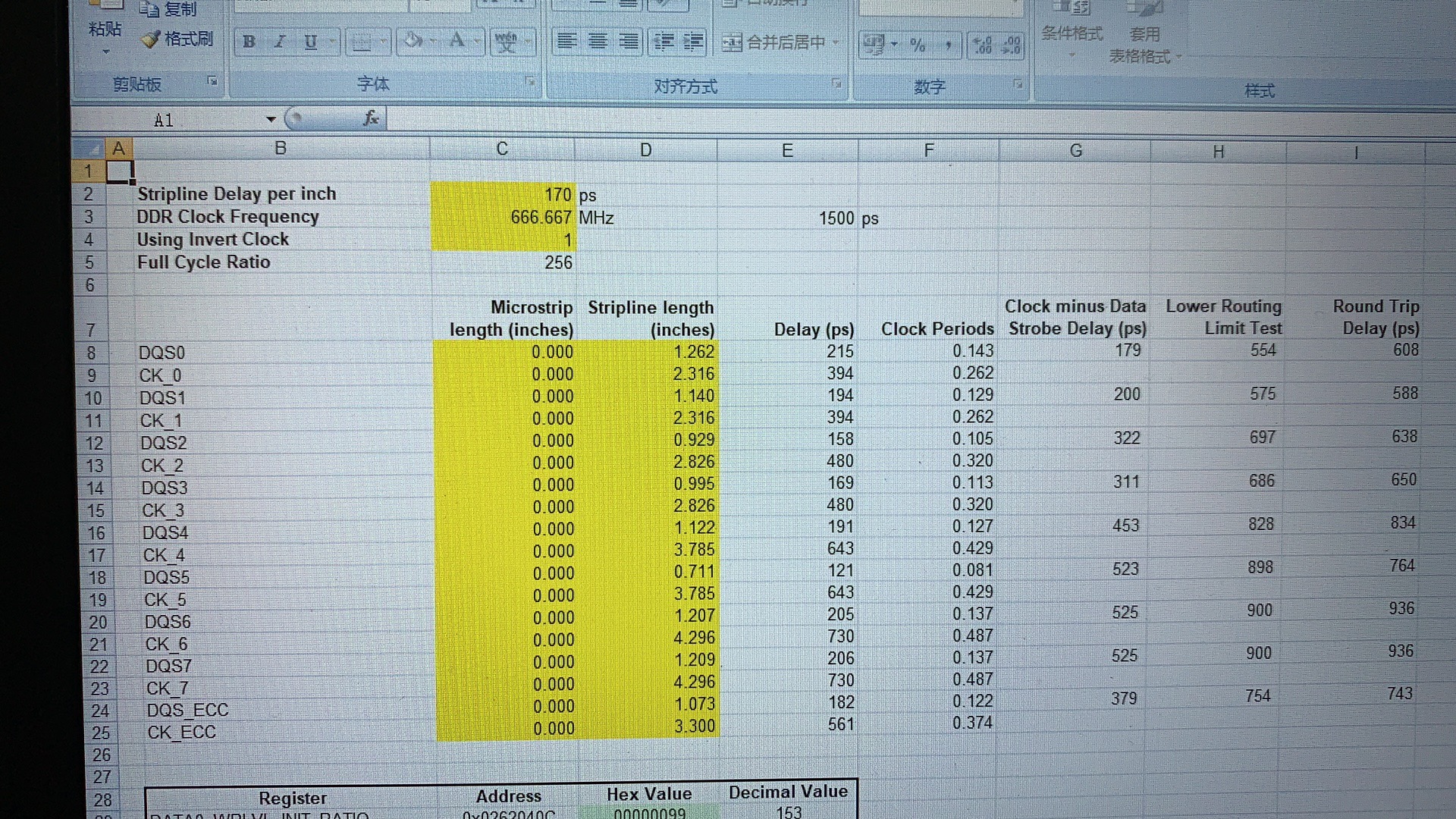This screenshot has height=819, width=1456.
Task: Open the font group dialog launcher
Action: point(530,82)
